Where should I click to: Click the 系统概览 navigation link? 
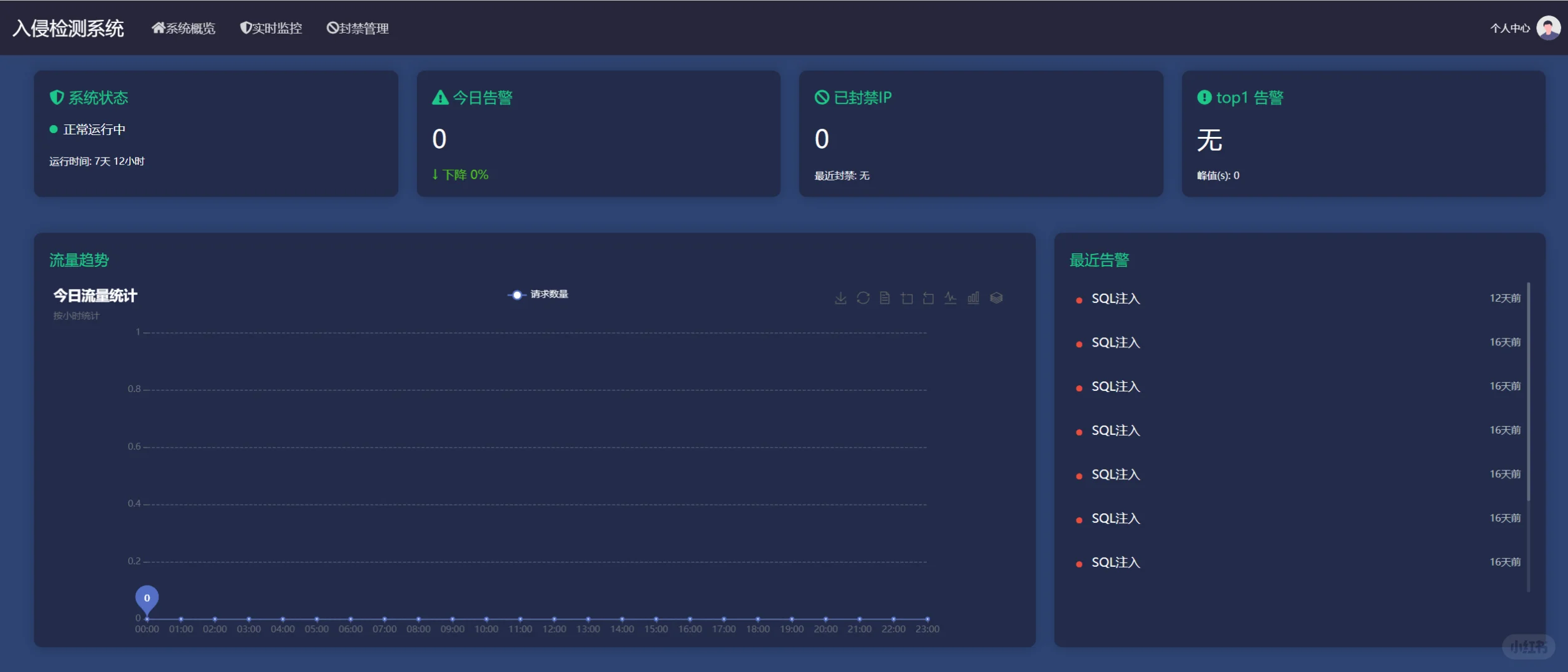(x=183, y=28)
